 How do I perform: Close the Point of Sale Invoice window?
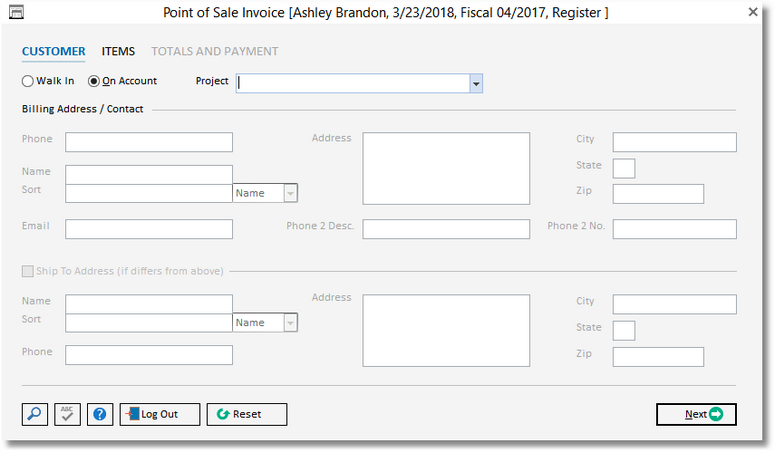pyautogui.click(x=753, y=12)
